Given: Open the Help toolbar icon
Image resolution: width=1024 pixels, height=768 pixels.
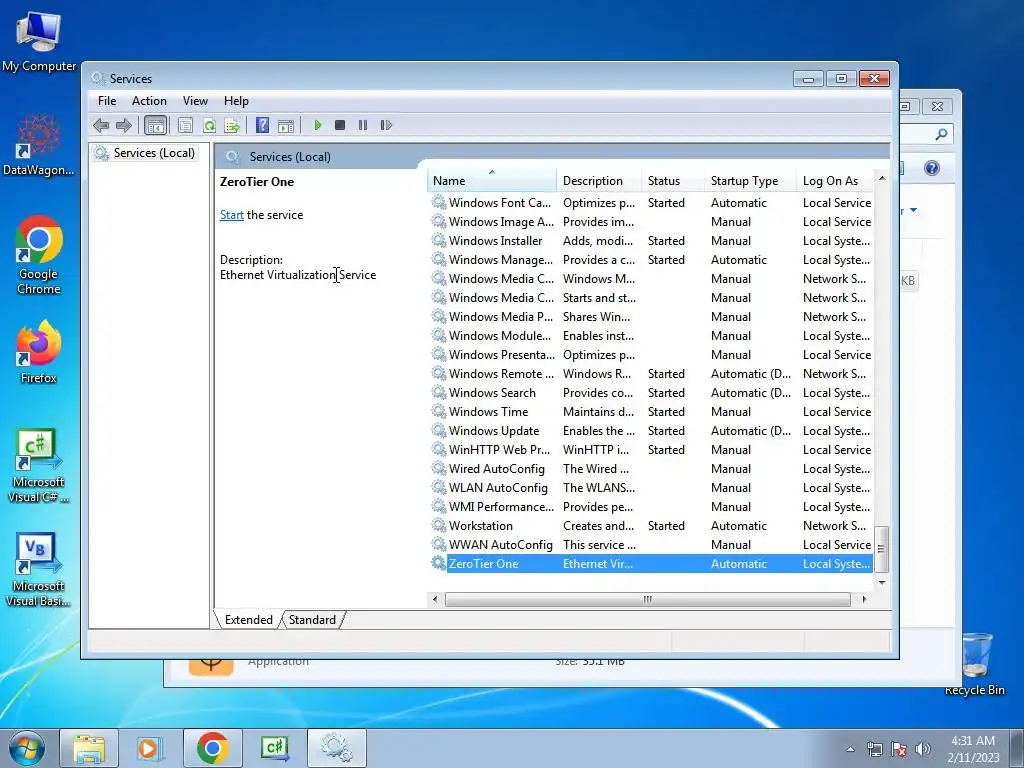Looking at the screenshot, I should [x=263, y=125].
